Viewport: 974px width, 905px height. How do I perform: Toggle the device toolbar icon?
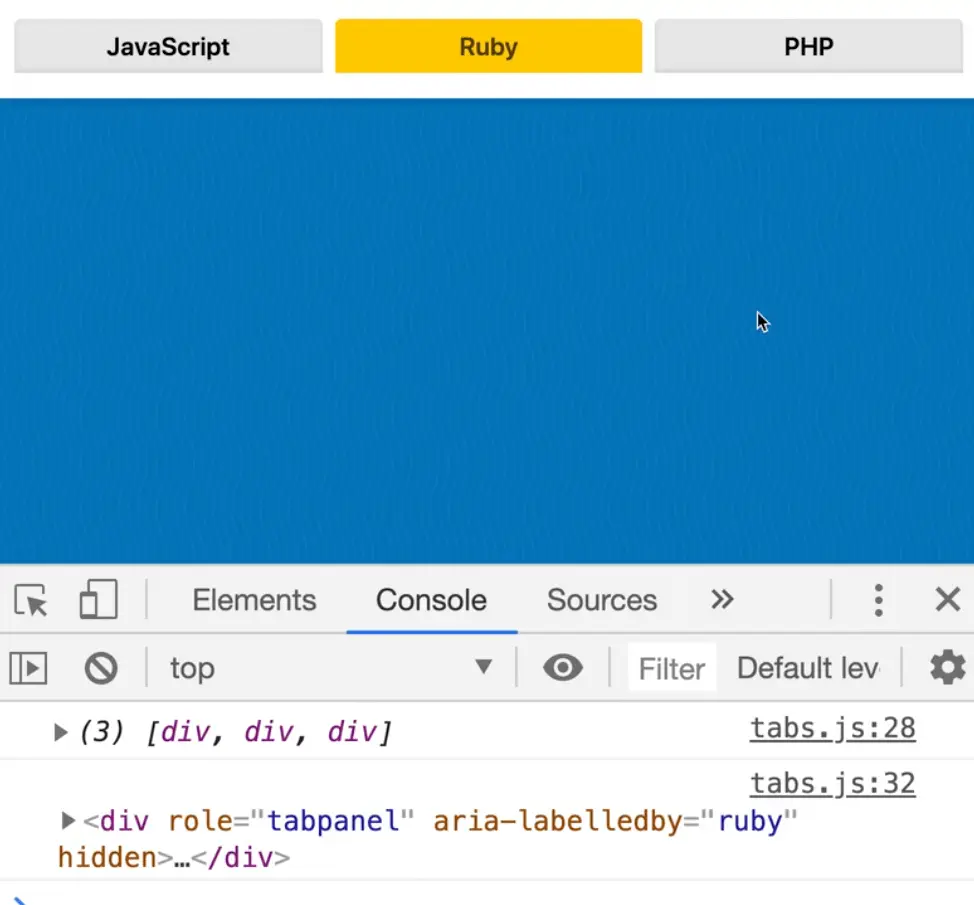pyautogui.click(x=98, y=600)
